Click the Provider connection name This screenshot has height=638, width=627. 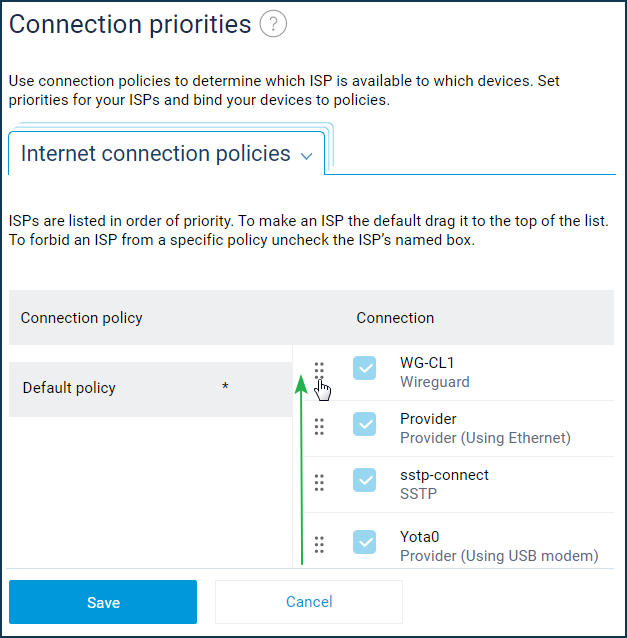tap(428, 419)
